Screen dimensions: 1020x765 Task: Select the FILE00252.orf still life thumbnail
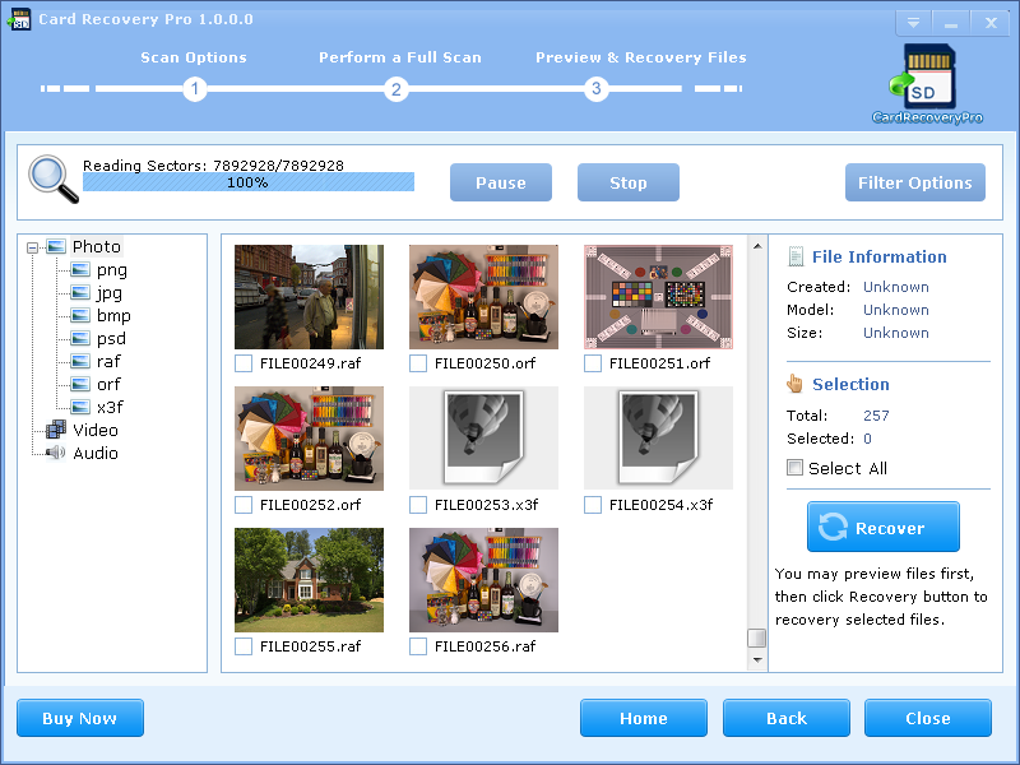[x=309, y=438]
